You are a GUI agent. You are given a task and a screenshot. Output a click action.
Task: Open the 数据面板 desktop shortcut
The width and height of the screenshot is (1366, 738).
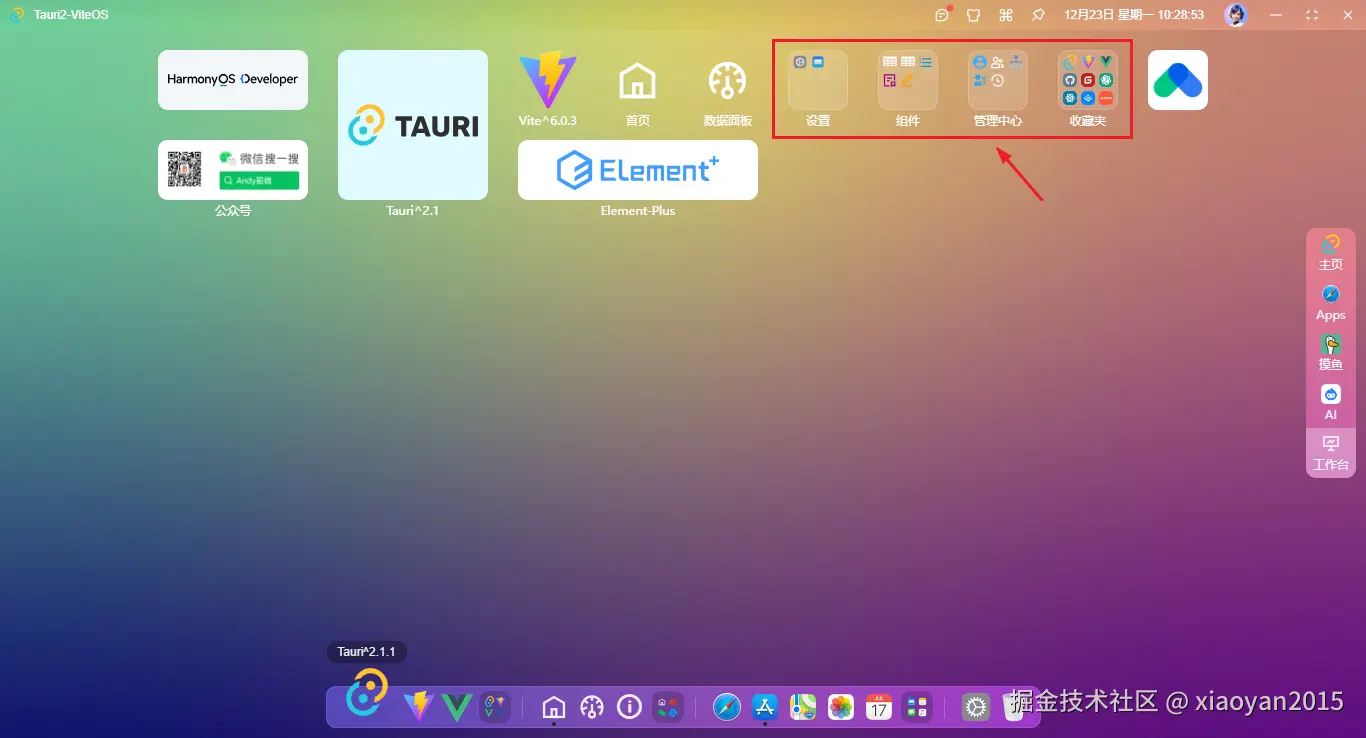click(x=728, y=89)
